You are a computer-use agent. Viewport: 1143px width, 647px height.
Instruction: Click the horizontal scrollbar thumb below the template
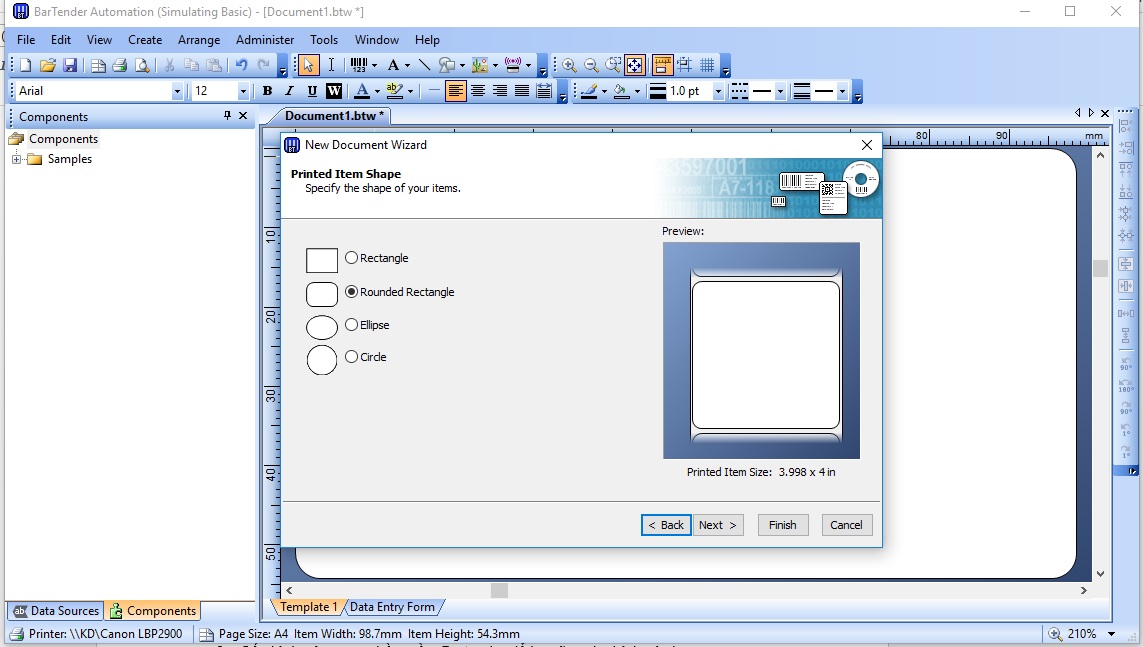pos(499,590)
